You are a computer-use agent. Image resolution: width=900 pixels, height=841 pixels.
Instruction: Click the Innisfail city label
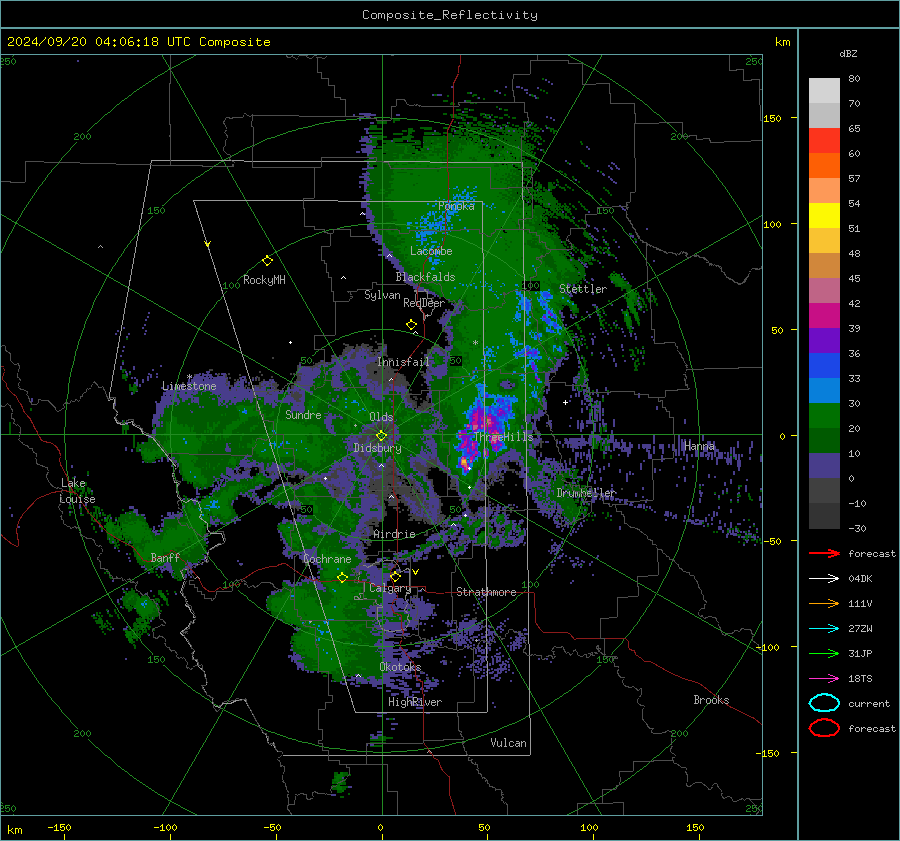[x=403, y=362]
